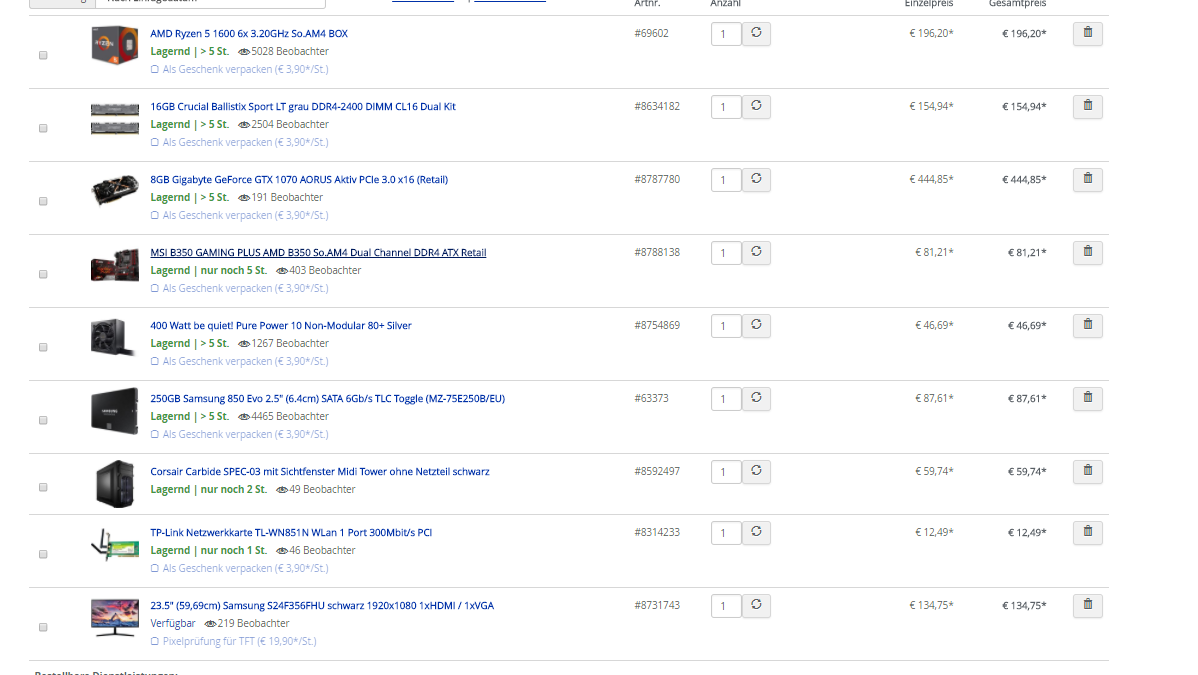Enable gift wrapping for MSI B350 mainboard
This screenshot has height=675, width=1198.
(x=154, y=288)
